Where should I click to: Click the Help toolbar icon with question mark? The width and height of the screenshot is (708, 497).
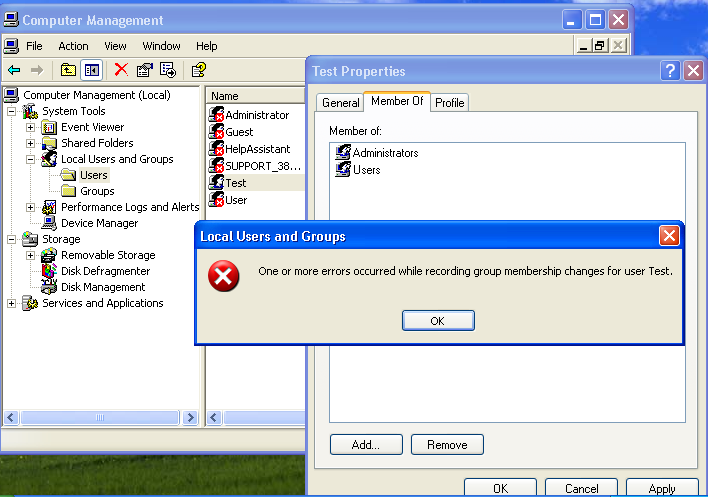click(198, 70)
